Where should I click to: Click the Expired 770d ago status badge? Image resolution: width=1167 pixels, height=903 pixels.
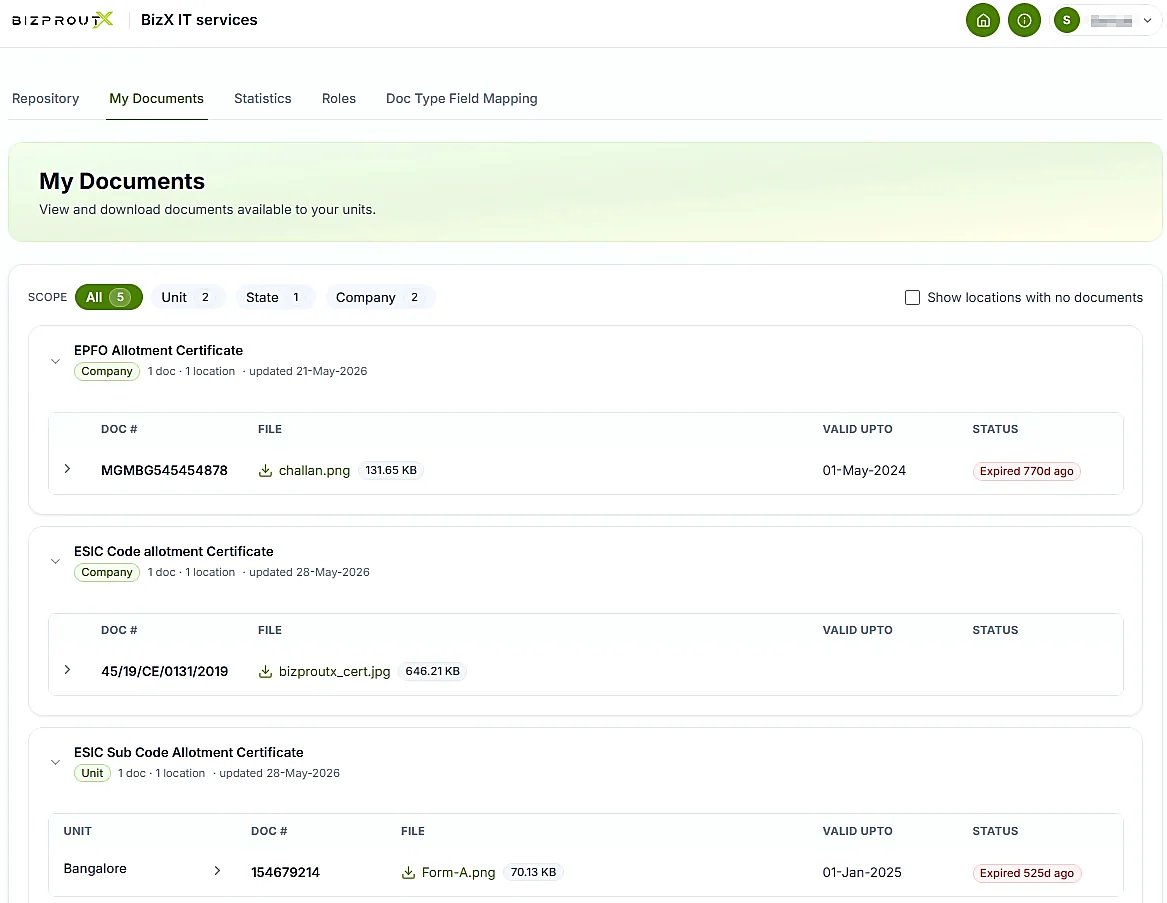pos(1026,471)
